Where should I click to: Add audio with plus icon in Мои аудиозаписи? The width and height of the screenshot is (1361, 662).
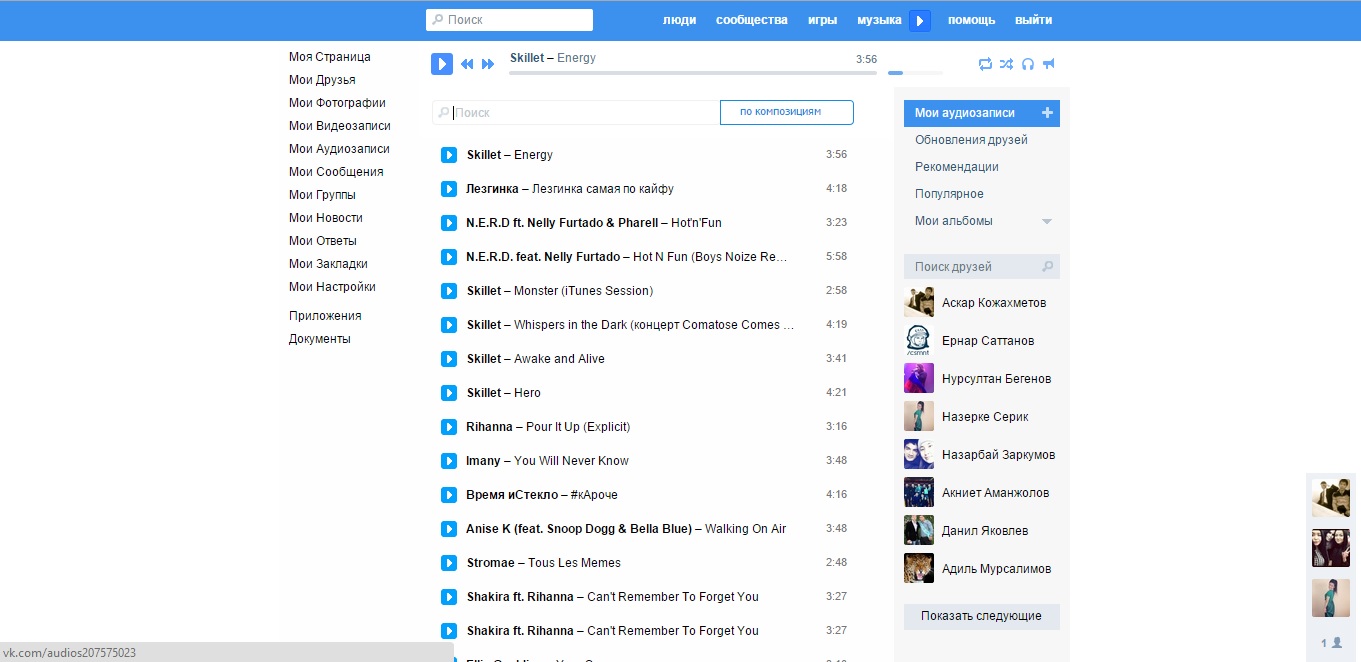1047,113
